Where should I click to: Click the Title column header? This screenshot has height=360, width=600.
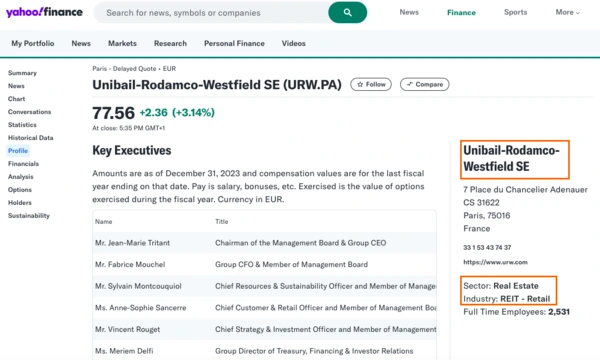coord(222,222)
